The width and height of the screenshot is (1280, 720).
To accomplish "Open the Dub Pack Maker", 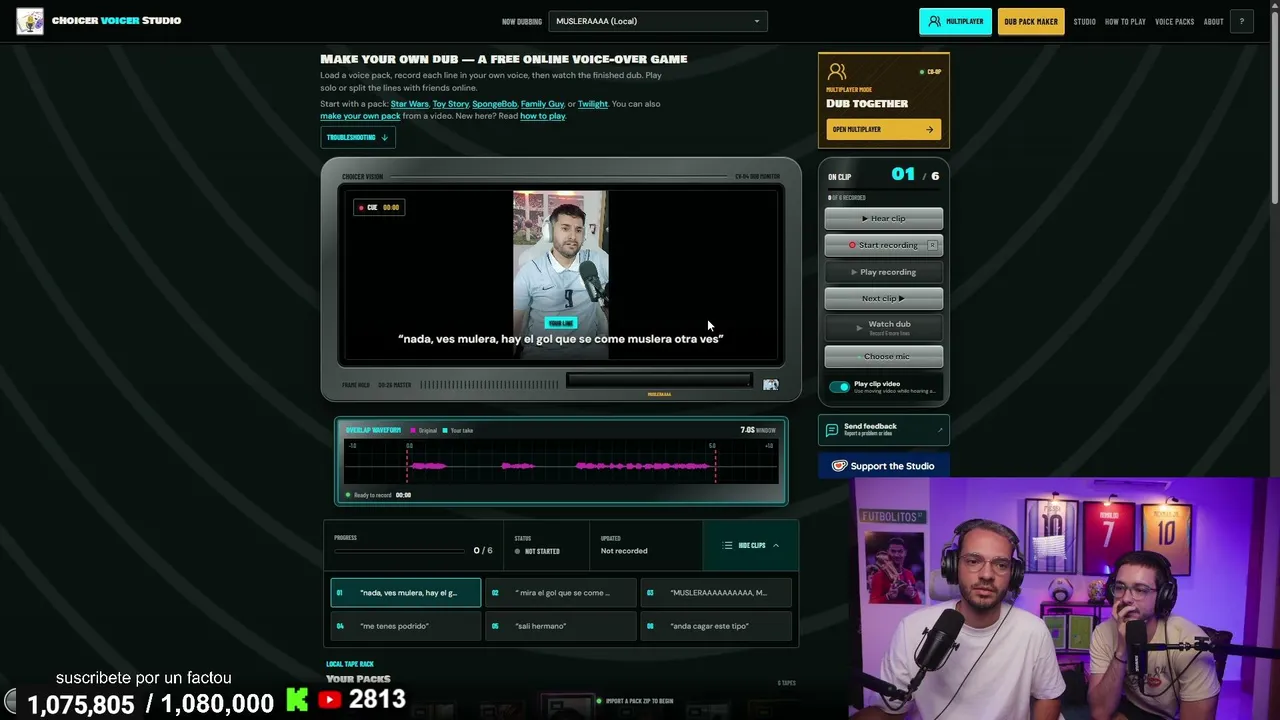I will coord(1031,21).
